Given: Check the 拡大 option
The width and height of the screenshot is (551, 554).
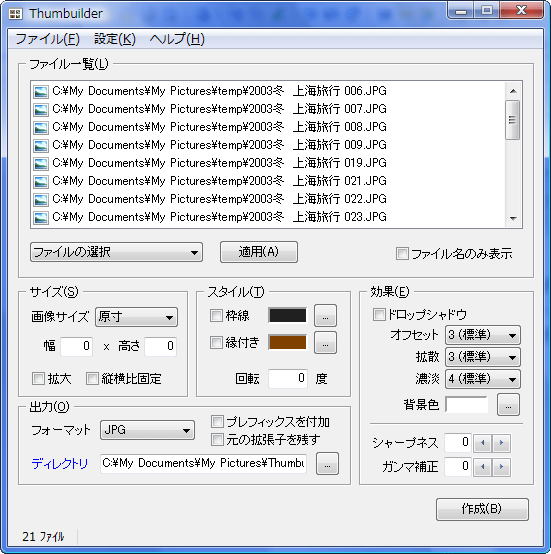Looking at the screenshot, I should [x=38, y=379].
